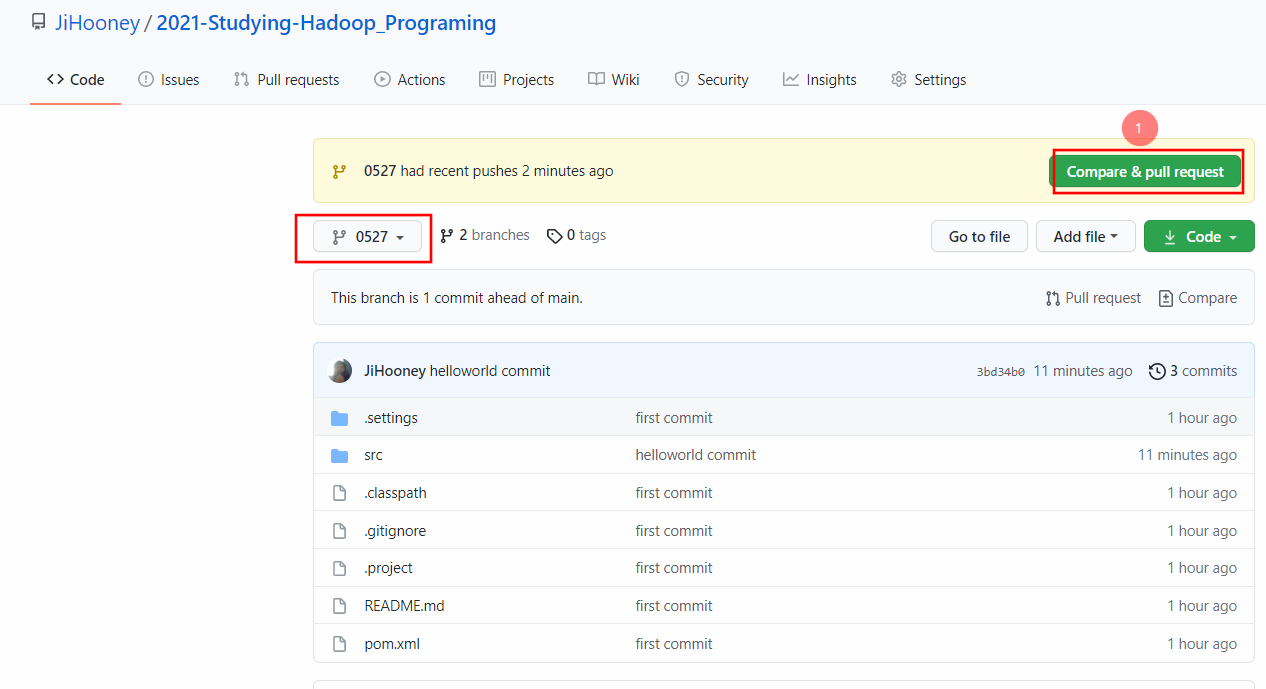
Task: Open the .project file
Action: [x=388, y=568]
